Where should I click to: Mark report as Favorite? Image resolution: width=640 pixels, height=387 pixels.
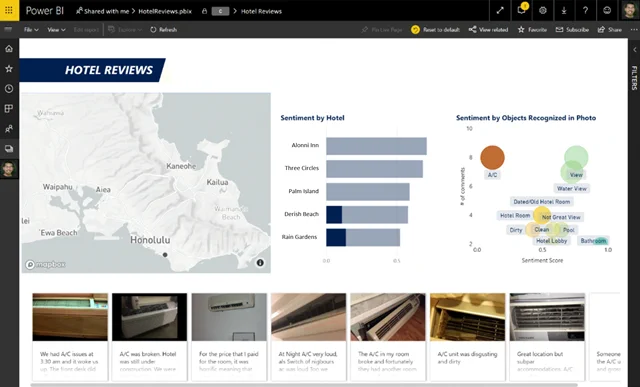532,30
